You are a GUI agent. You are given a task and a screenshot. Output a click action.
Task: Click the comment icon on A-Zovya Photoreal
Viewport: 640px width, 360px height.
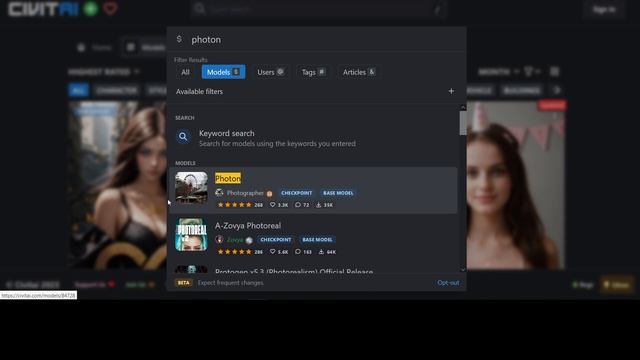298,252
